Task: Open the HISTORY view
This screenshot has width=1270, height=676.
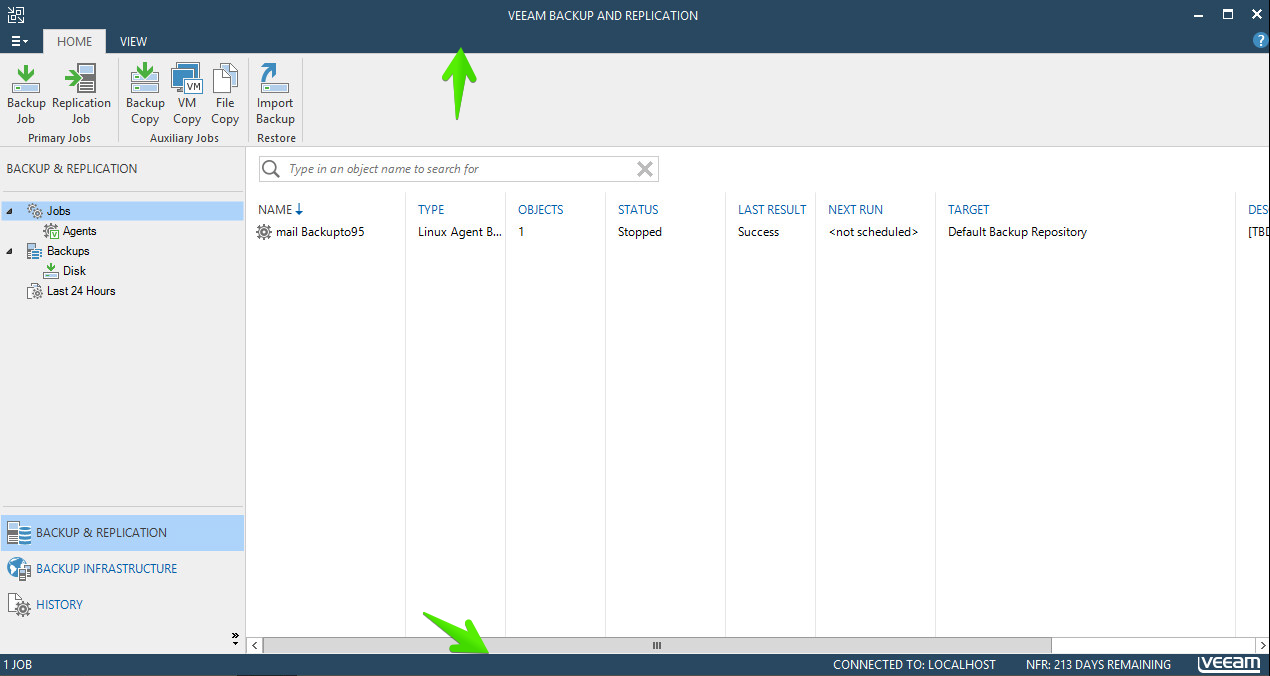Action: pos(122,605)
